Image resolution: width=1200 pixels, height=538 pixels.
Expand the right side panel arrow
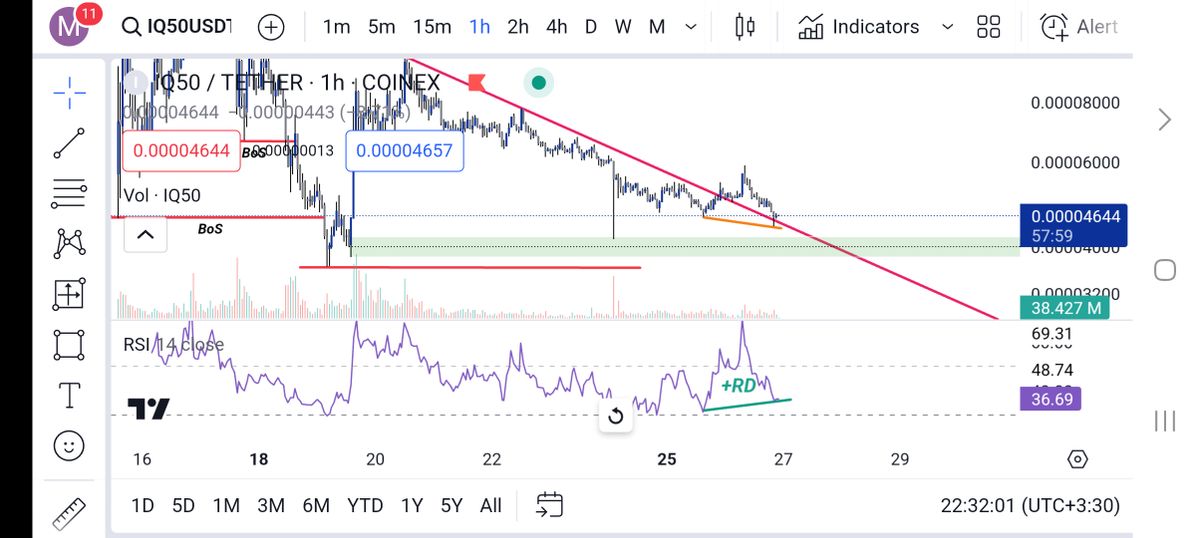pyautogui.click(x=1164, y=121)
